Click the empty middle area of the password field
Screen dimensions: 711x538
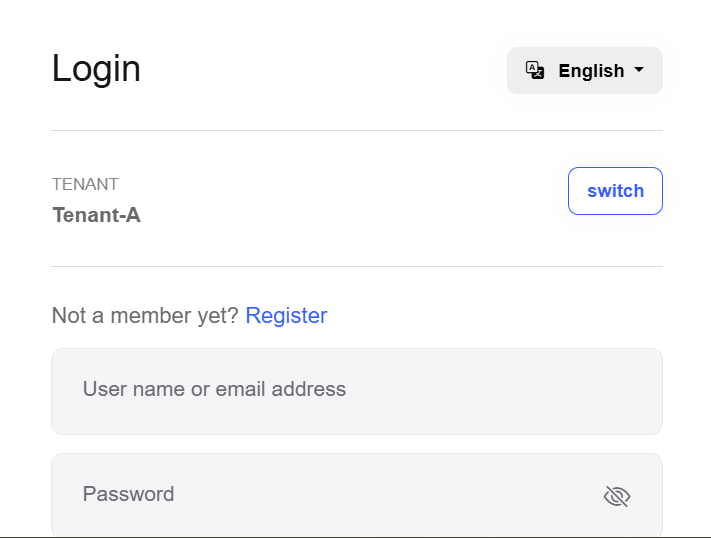coord(380,495)
